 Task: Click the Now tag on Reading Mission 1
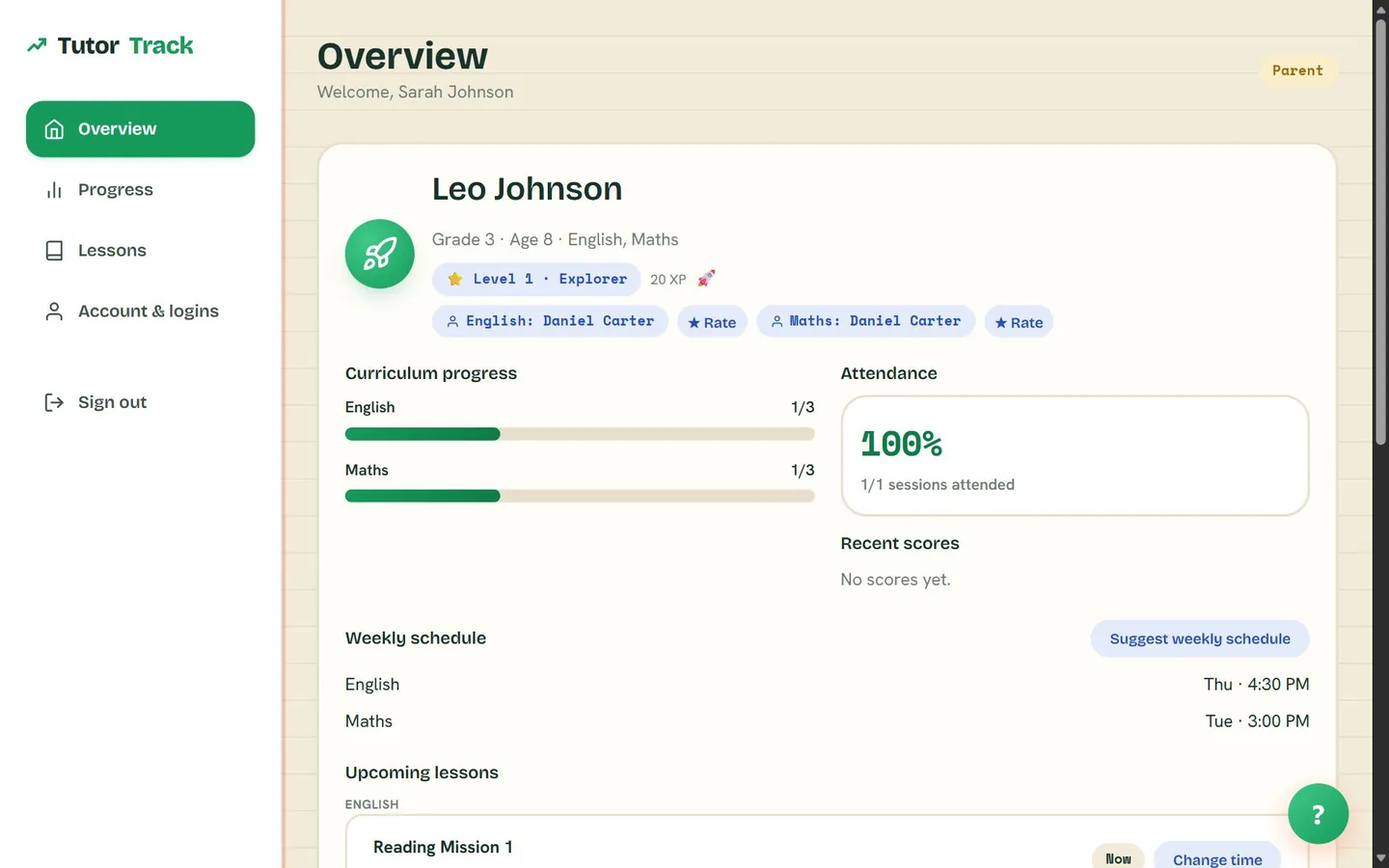tap(1118, 857)
